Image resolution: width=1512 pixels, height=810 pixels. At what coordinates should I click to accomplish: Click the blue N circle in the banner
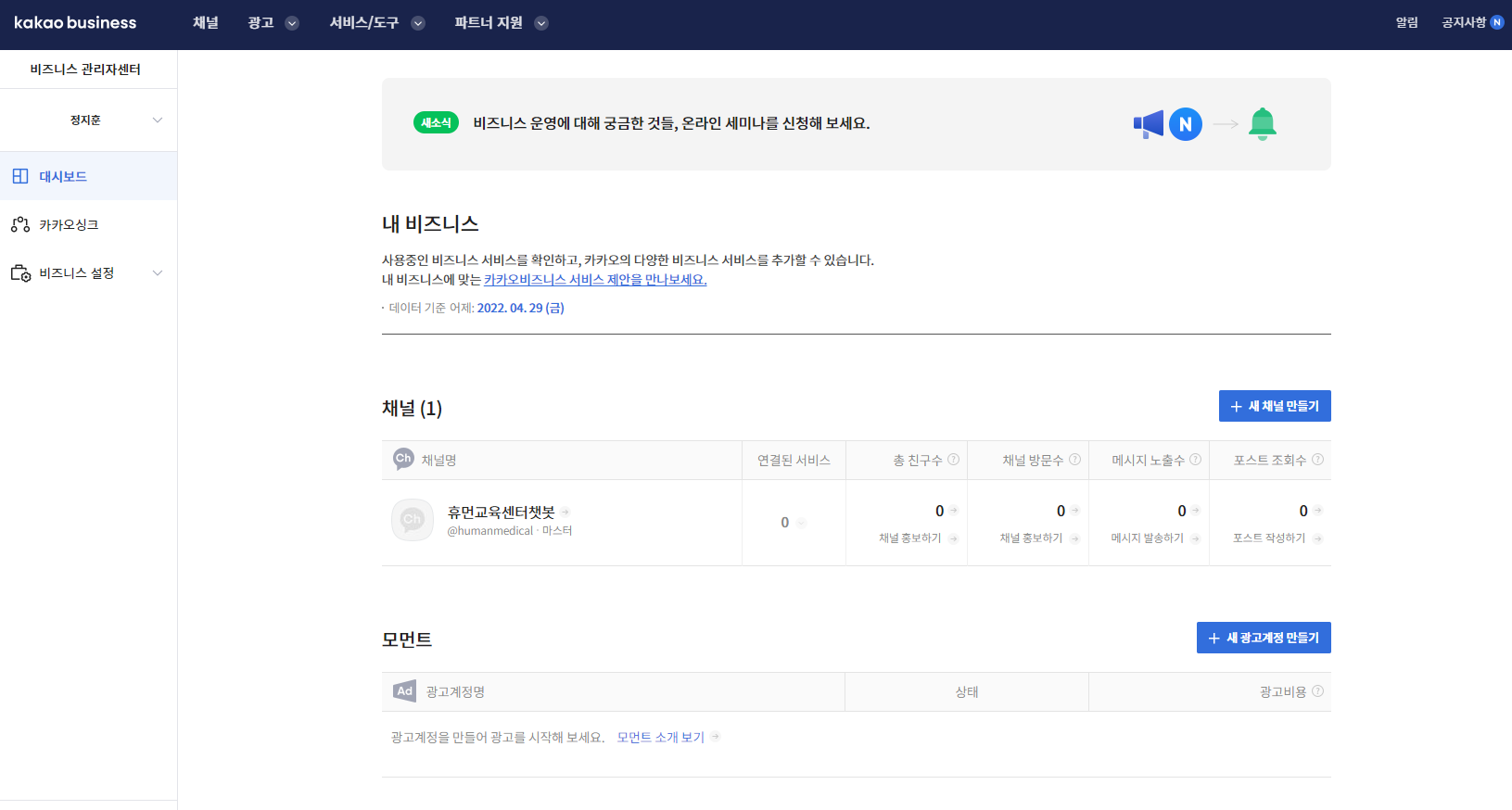click(x=1186, y=124)
